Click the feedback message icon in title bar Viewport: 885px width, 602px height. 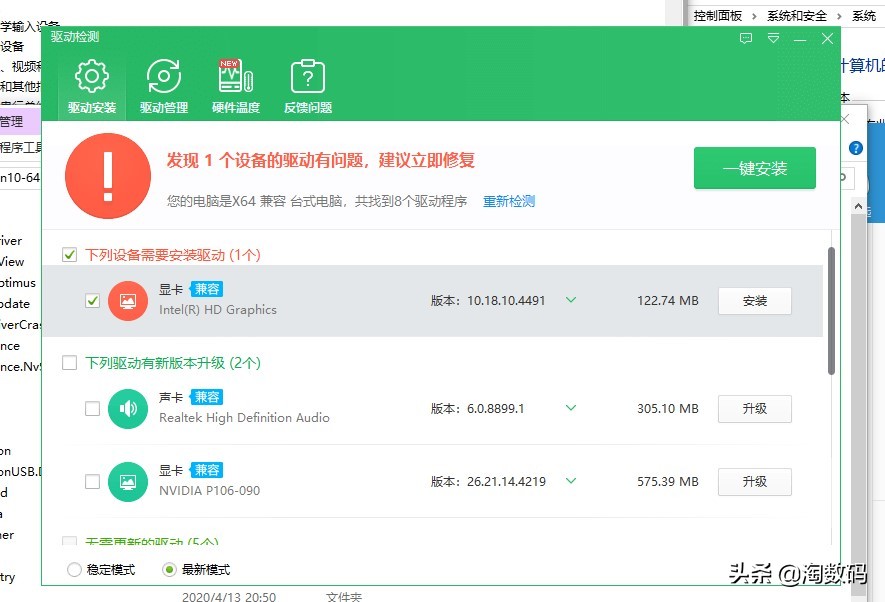pyautogui.click(x=746, y=39)
